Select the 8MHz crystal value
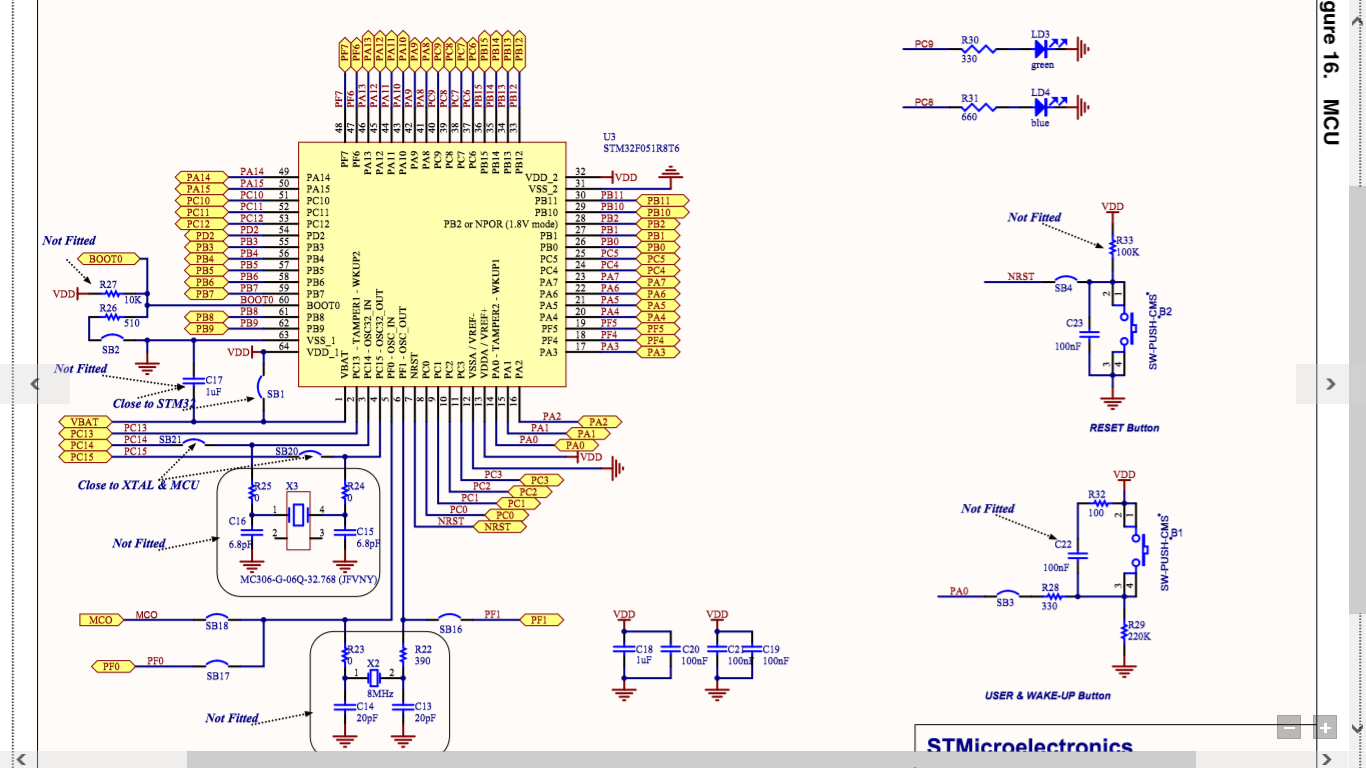1366x768 pixels. coord(380,694)
